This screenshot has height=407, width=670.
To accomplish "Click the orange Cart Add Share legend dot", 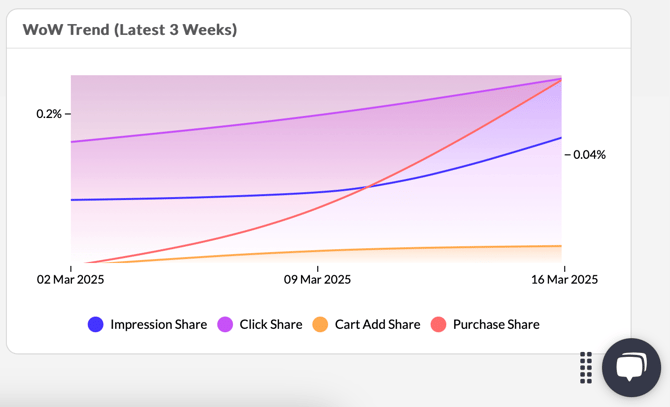I will 320,324.
